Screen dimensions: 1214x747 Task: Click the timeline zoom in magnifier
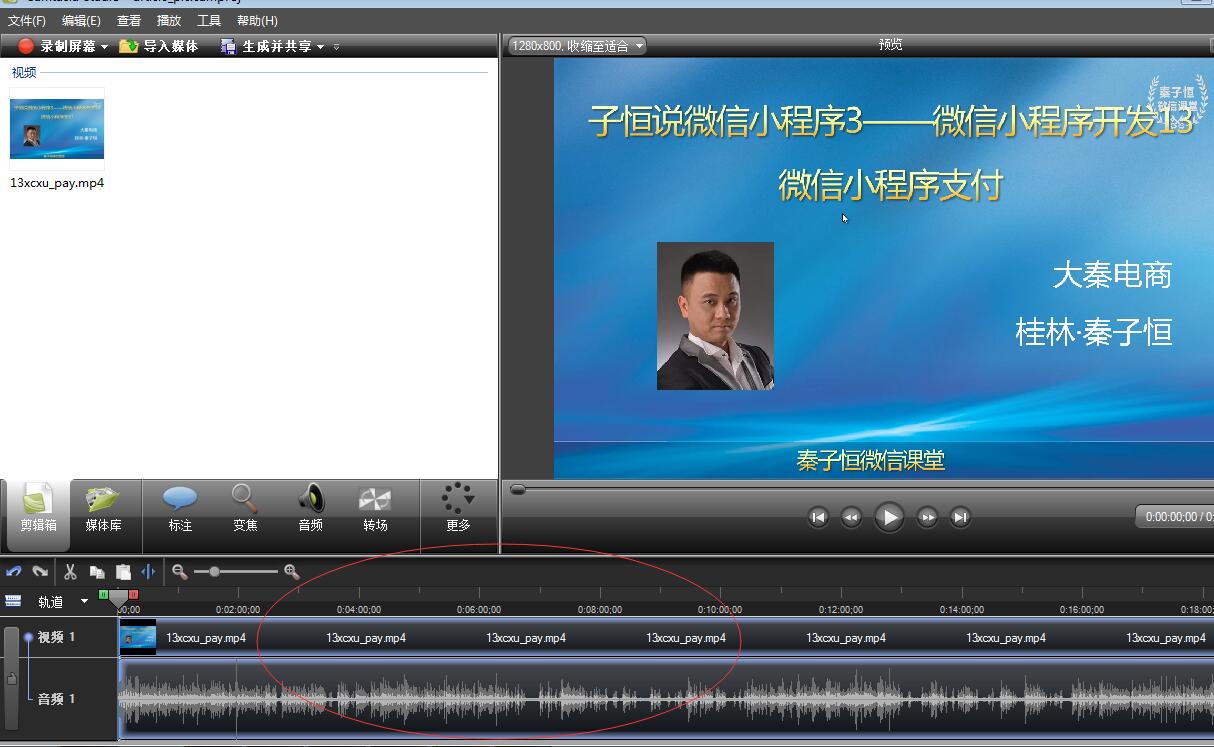coord(292,572)
